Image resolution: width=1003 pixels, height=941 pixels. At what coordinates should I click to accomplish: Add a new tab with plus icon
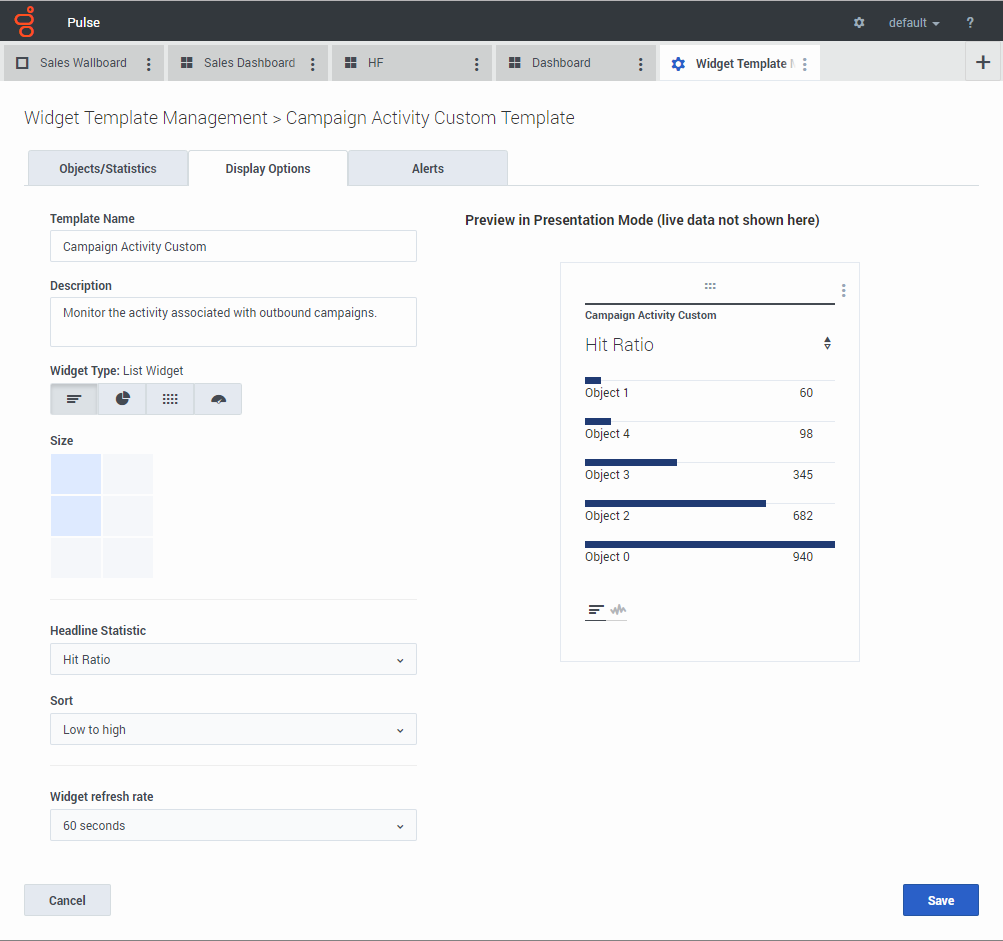click(983, 62)
